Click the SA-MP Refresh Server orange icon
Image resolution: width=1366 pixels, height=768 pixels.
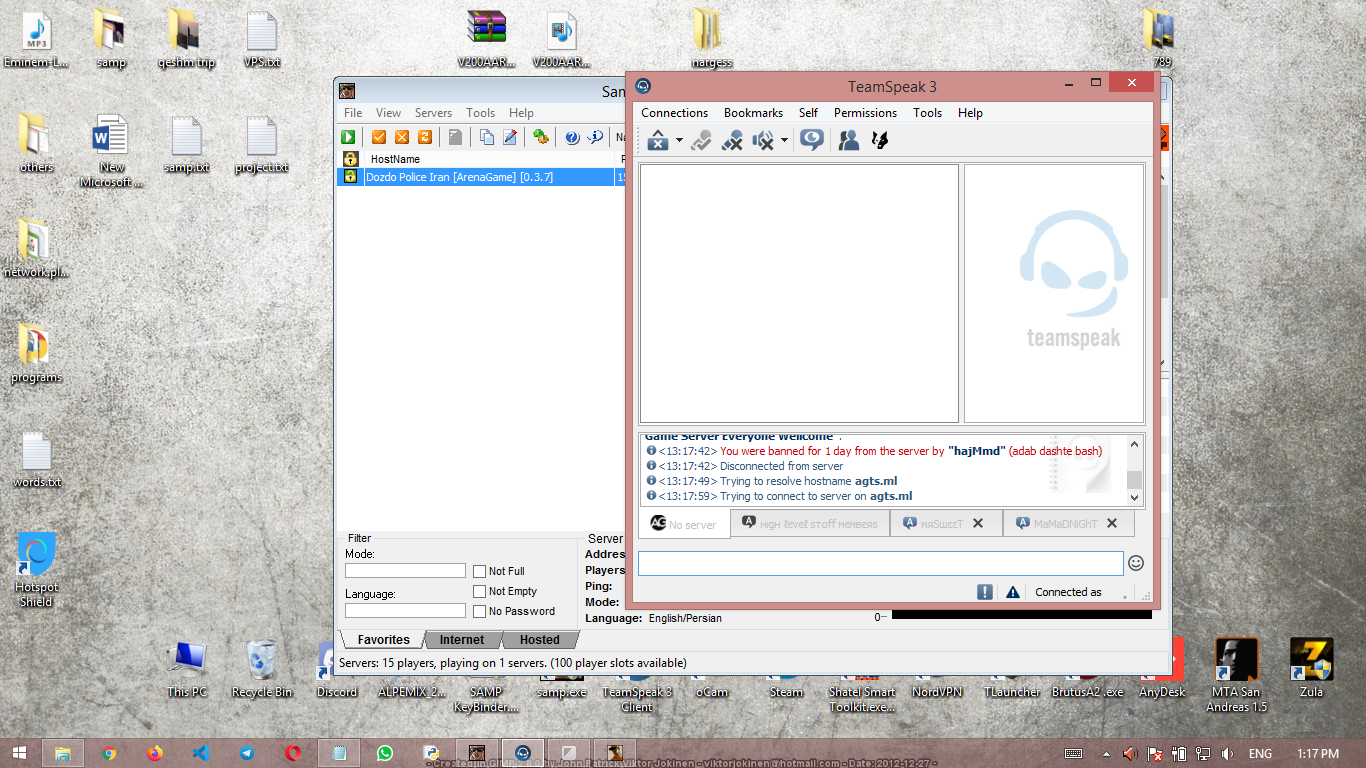(x=425, y=137)
